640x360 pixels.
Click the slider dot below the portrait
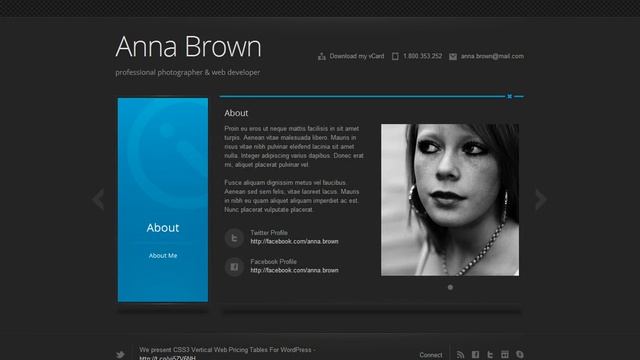pos(450,287)
